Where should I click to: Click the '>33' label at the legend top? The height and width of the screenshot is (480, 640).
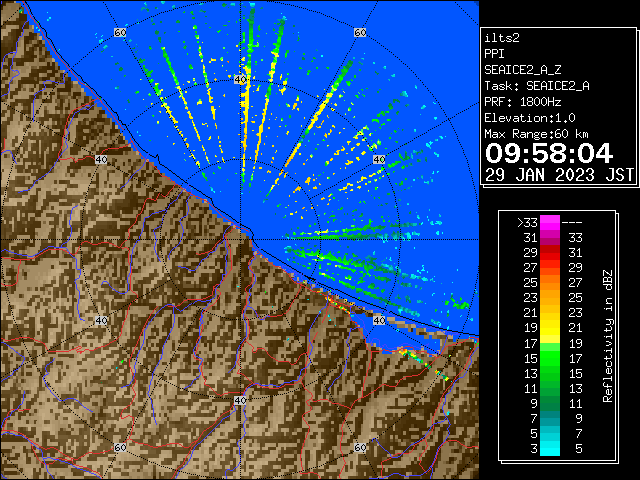tap(527, 223)
